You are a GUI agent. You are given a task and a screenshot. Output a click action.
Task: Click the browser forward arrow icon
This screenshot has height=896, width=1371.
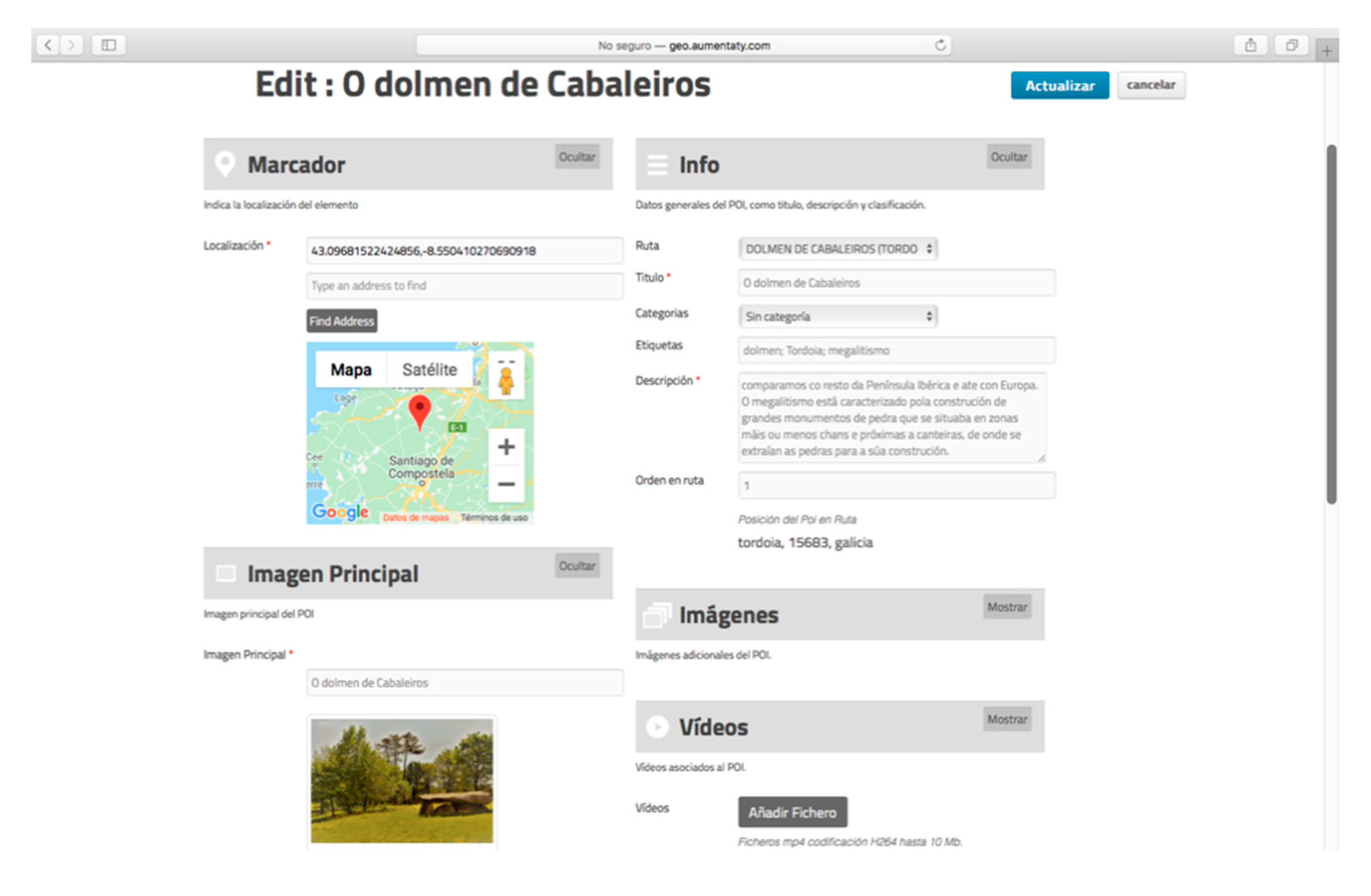pyautogui.click(x=71, y=45)
